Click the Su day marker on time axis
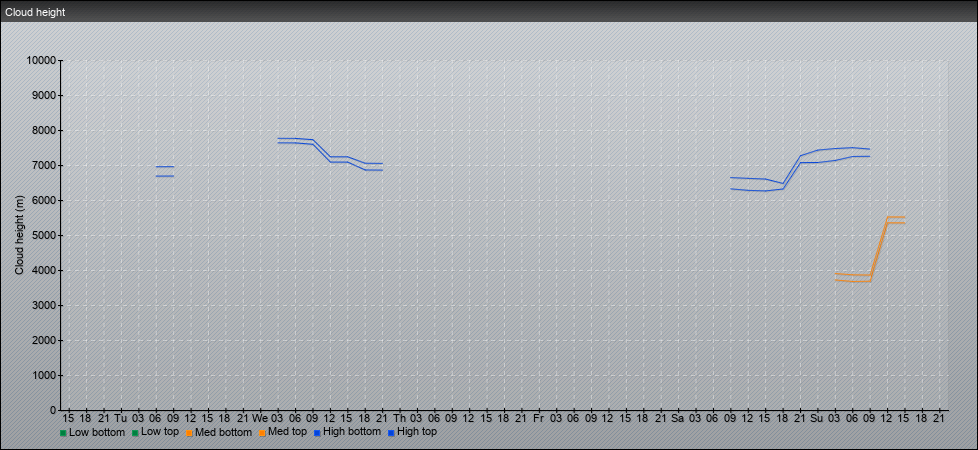This screenshot has height=450, width=978. (816, 419)
